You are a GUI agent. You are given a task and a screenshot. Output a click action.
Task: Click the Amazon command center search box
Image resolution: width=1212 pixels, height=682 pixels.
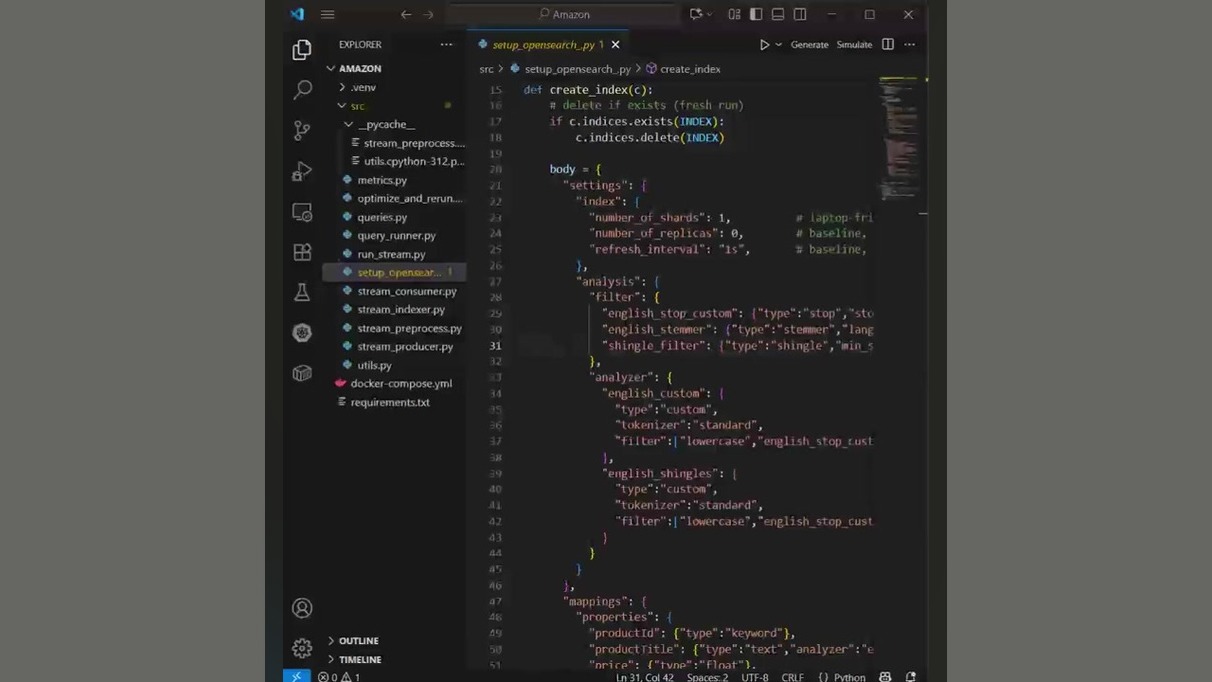[x=564, y=14]
